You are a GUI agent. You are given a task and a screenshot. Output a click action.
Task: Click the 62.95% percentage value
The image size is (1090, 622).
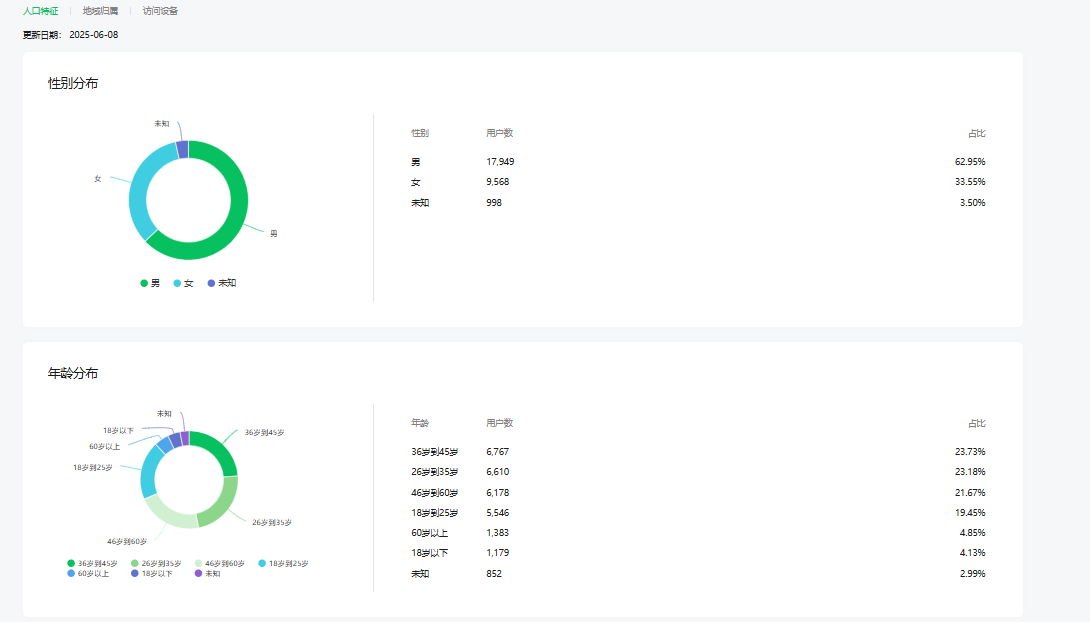(x=970, y=162)
